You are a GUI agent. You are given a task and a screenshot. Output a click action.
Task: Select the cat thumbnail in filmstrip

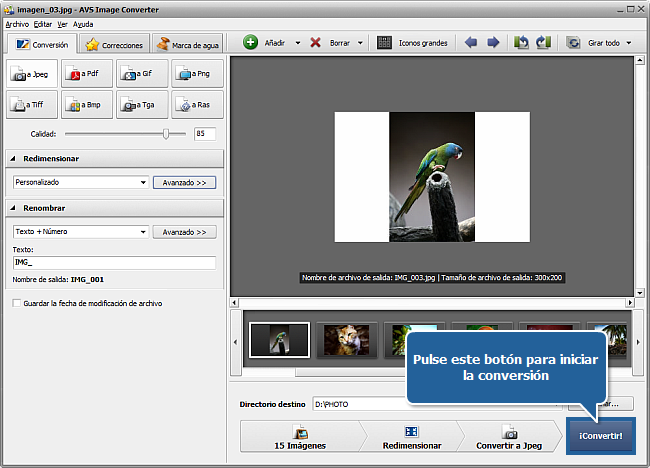pos(347,341)
